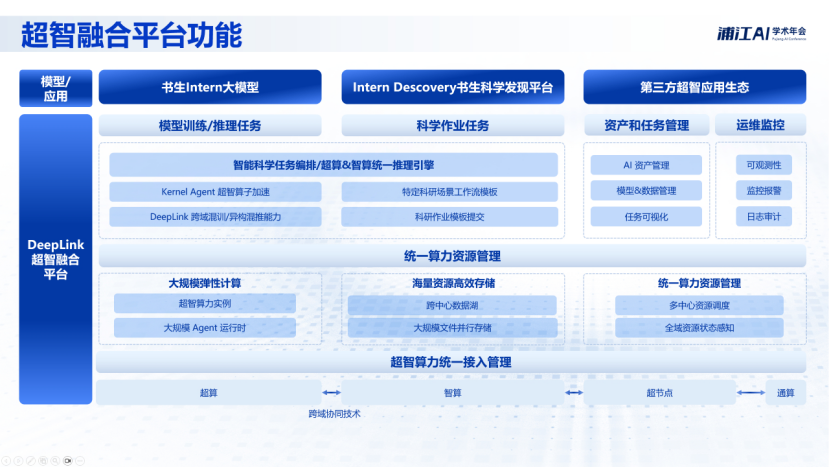Viewport: 830px width, 467px height.
Task: Click the zoom magnifier icon
Action: [x=54, y=460]
